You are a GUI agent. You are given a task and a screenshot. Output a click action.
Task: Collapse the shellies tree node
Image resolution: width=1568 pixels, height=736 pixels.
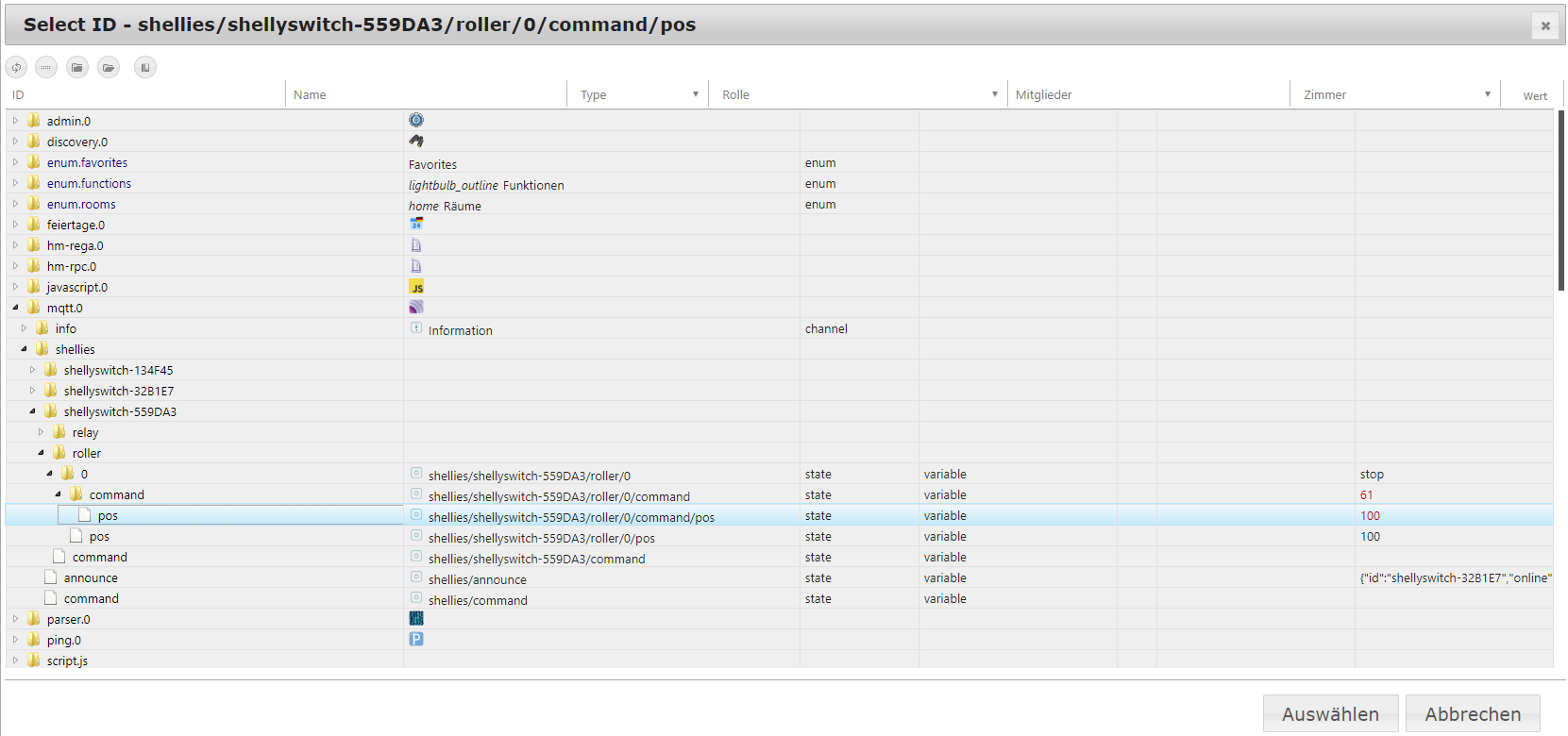coord(24,348)
